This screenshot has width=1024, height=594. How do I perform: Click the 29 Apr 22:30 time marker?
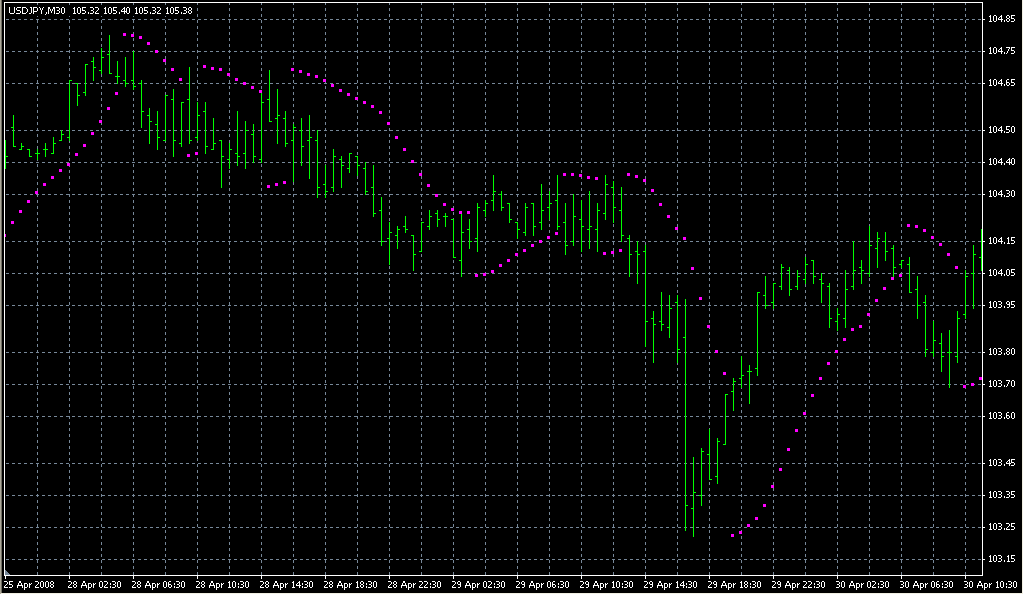(x=800, y=584)
